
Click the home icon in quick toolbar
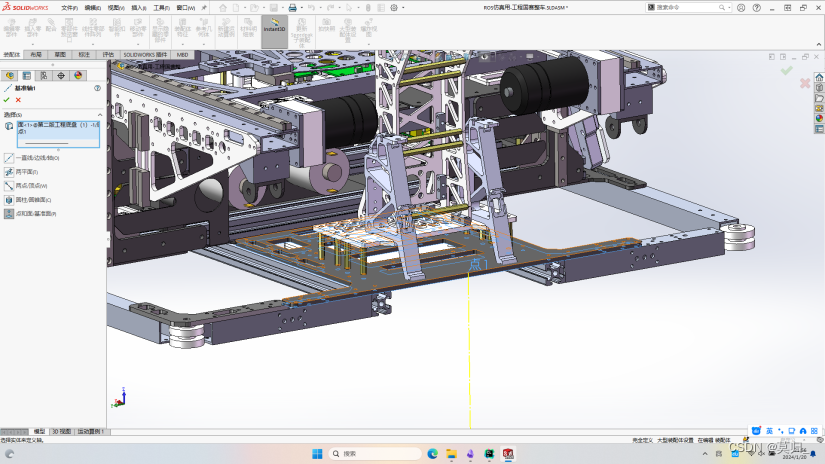pyautogui.click(x=223, y=7)
